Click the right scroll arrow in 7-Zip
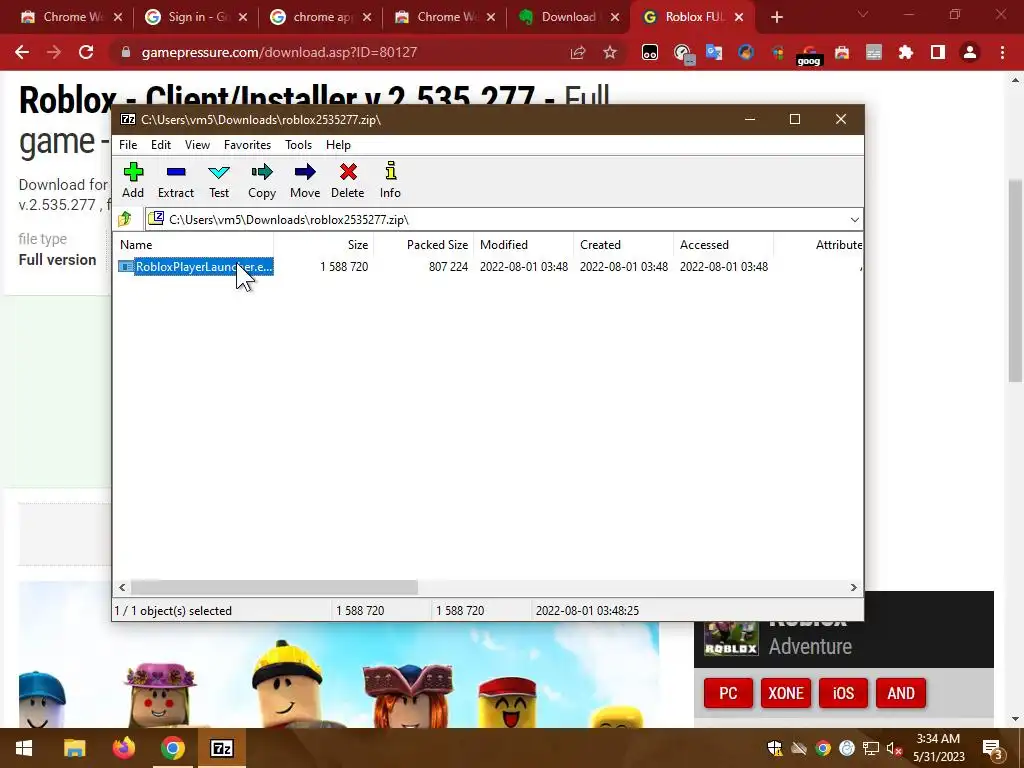The width and height of the screenshot is (1024, 768). click(x=853, y=587)
